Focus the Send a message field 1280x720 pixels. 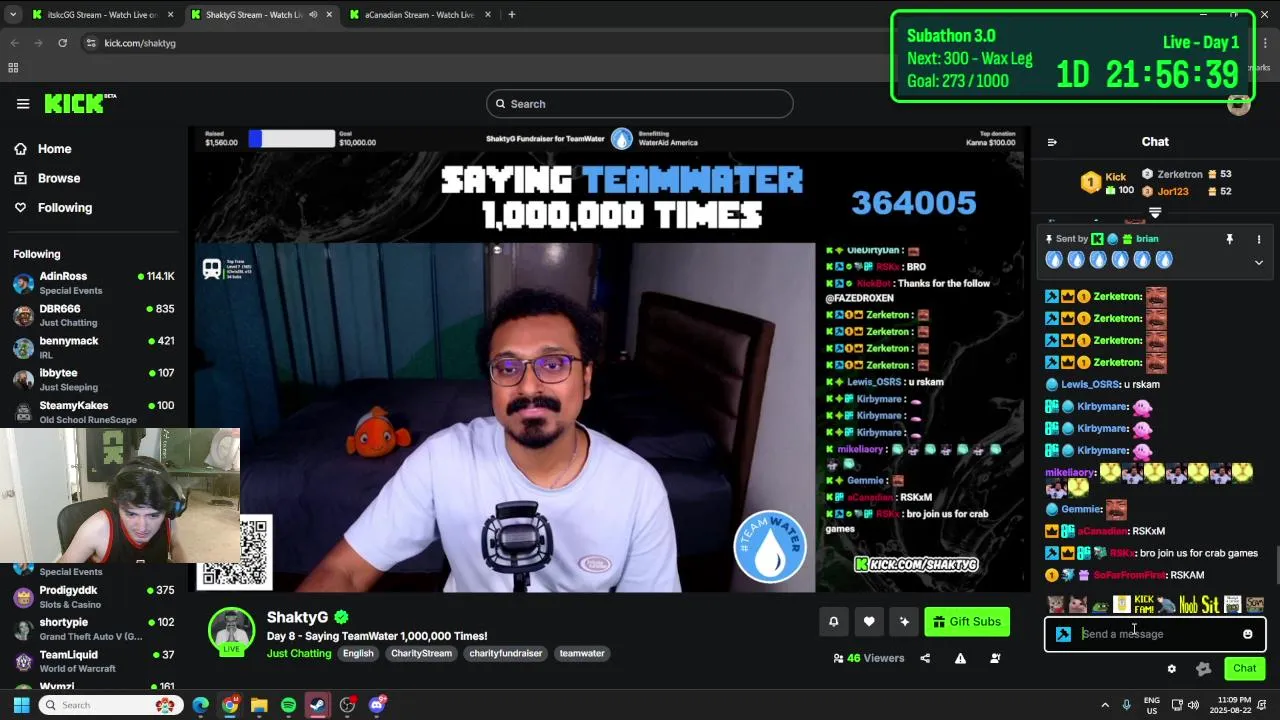(1155, 634)
